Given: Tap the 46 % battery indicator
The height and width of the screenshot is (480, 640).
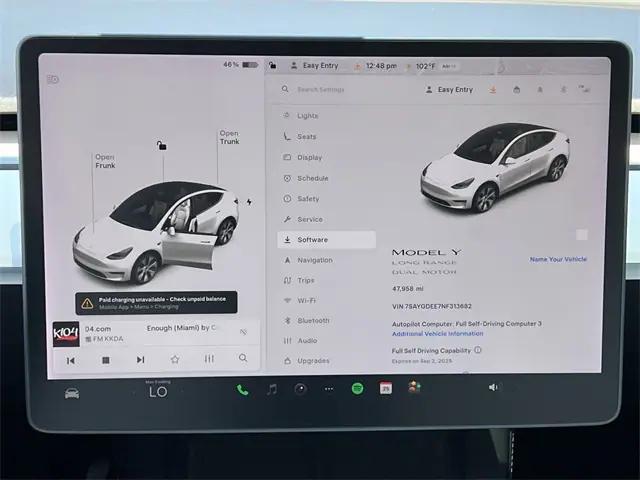Looking at the screenshot, I should (x=240, y=64).
